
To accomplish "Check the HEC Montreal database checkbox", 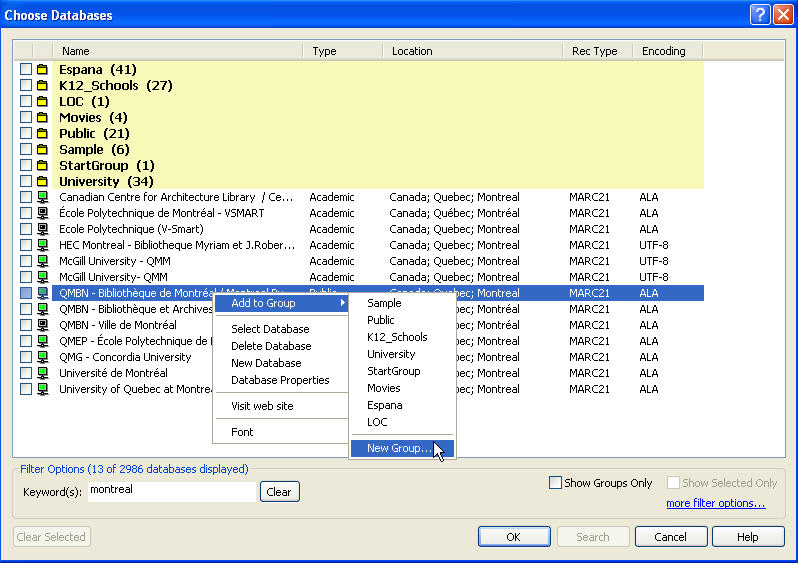I will (25, 245).
